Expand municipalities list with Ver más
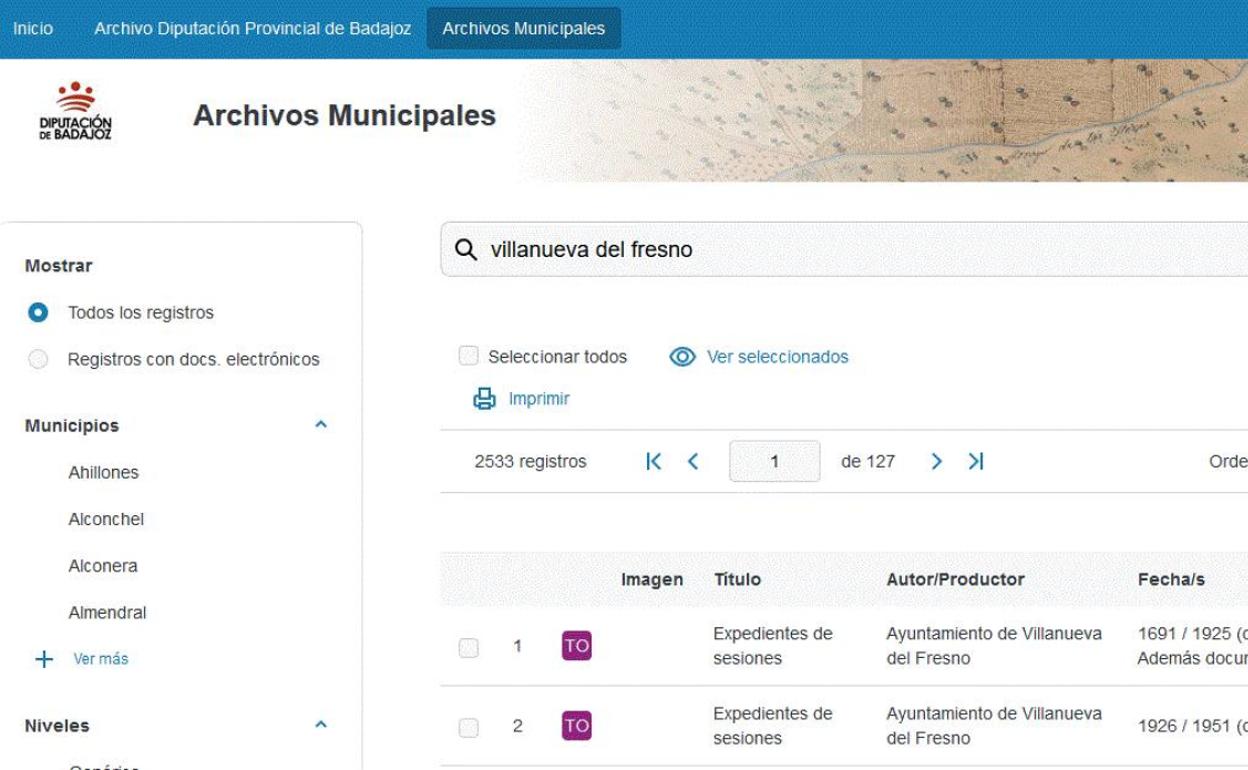This screenshot has height=770, width=1248. 99,659
